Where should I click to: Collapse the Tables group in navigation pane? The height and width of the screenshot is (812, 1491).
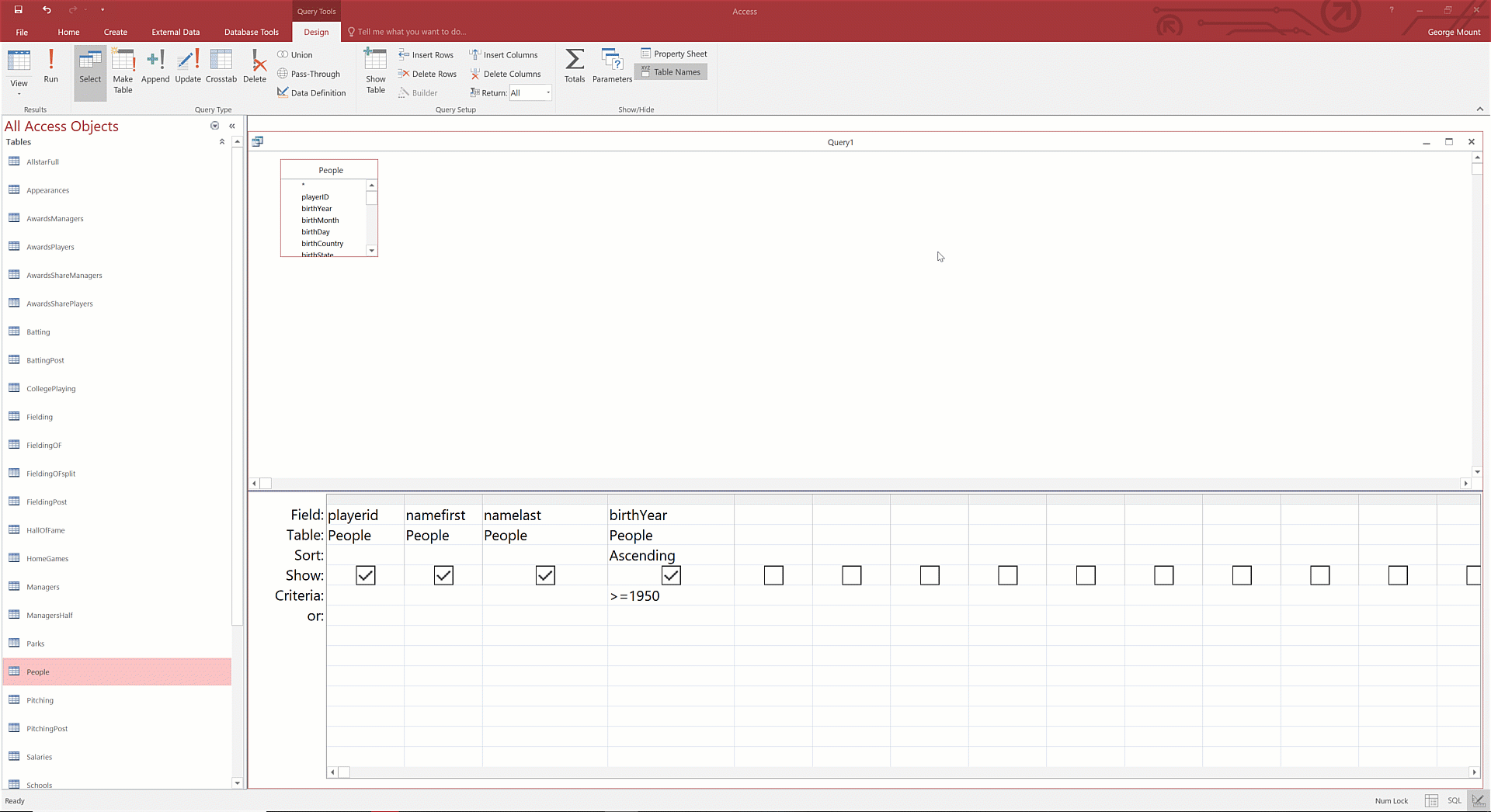click(222, 142)
